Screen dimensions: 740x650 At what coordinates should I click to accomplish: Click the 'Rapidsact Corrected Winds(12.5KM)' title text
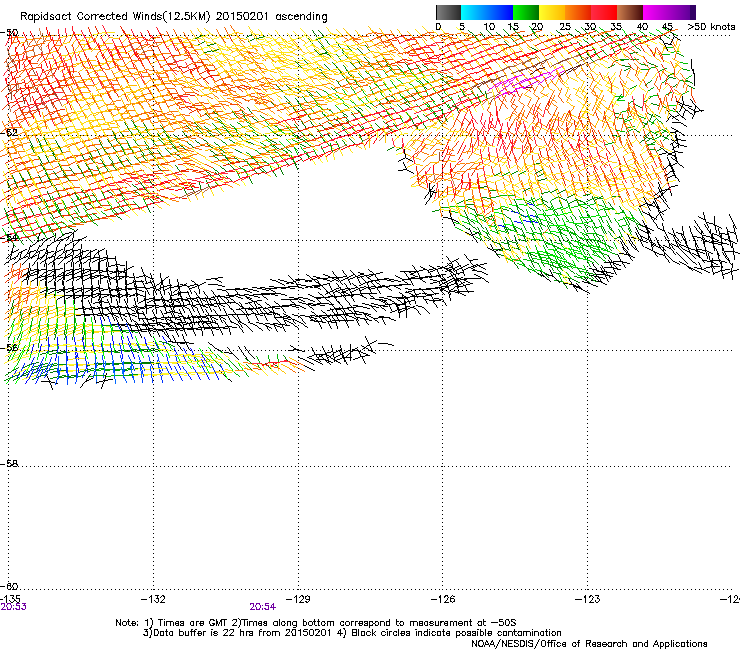click(x=115, y=17)
